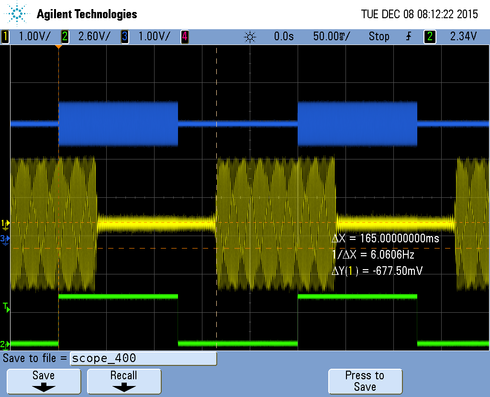Click the 2.34V trigger level value
Viewport: 490px width, 397px height.
point(463,36)
